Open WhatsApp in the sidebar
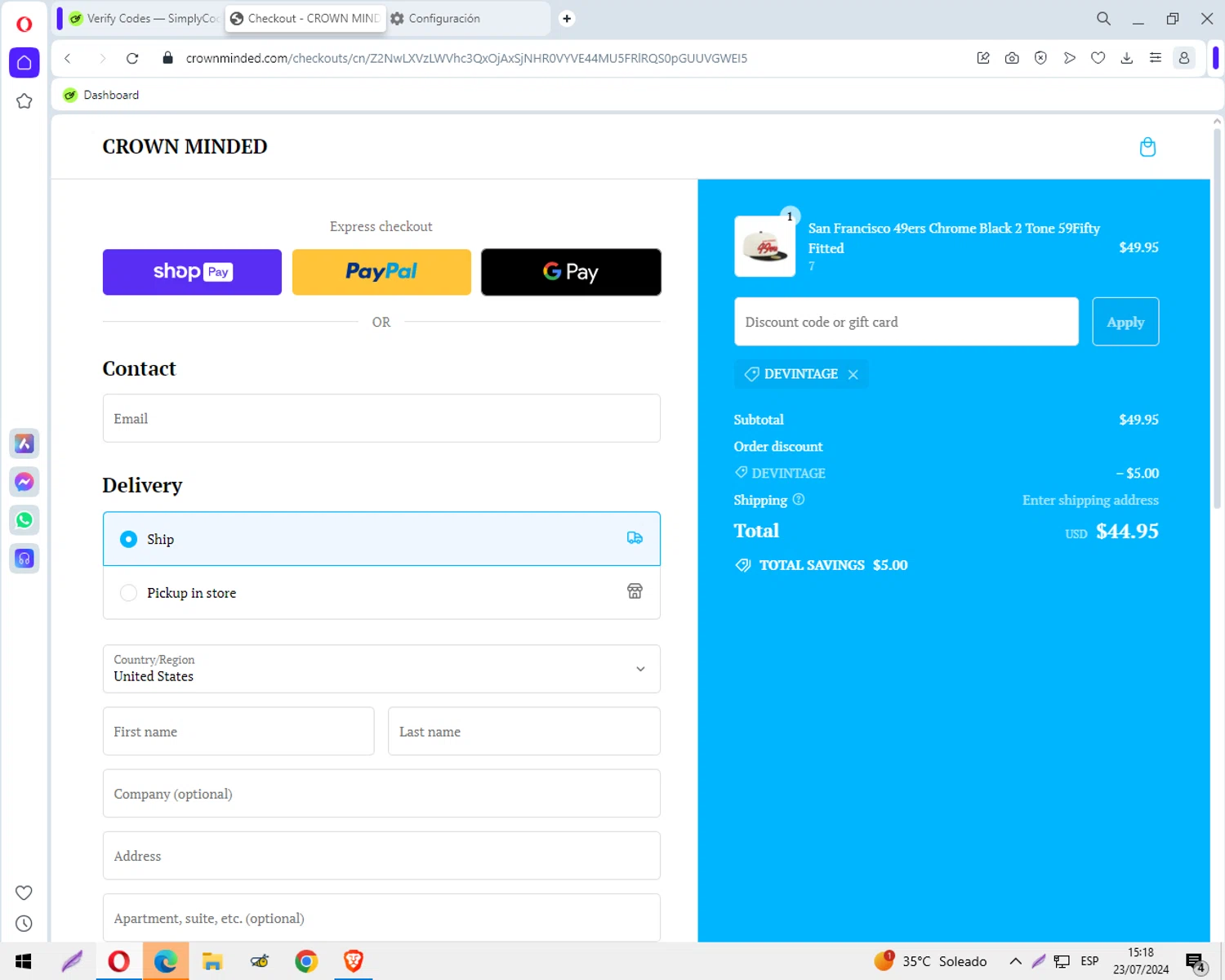The height and width of the screenshot is (980, 1225). [24, 520]
